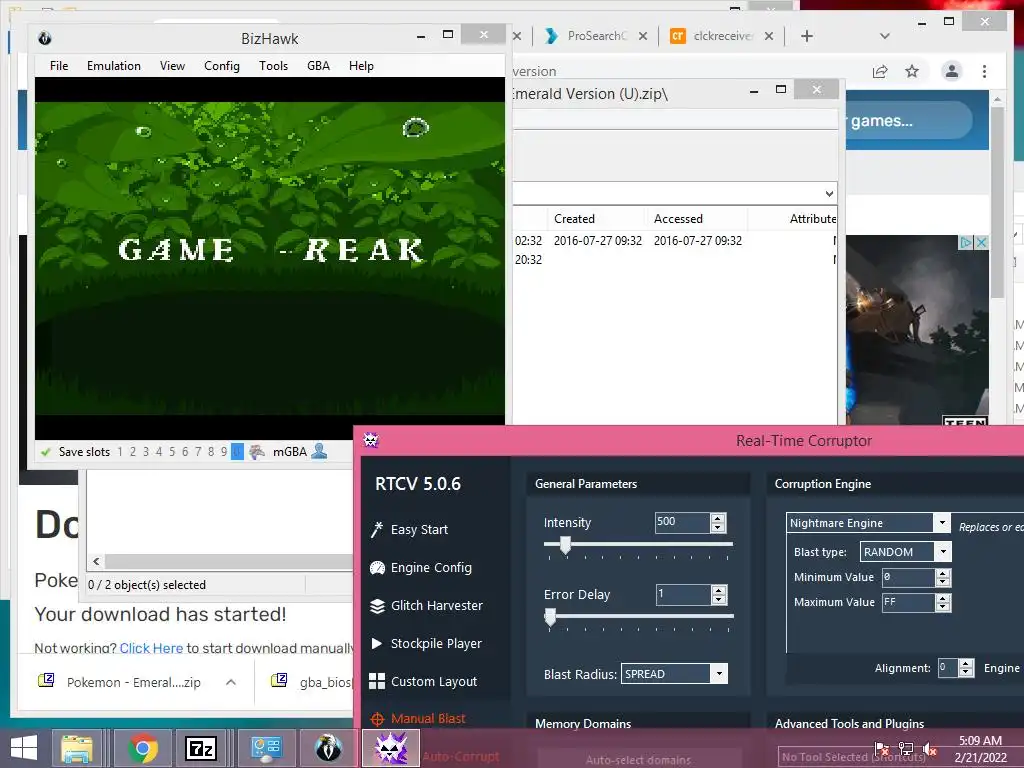Open Chrome profile avatar icon

point(952,71)
